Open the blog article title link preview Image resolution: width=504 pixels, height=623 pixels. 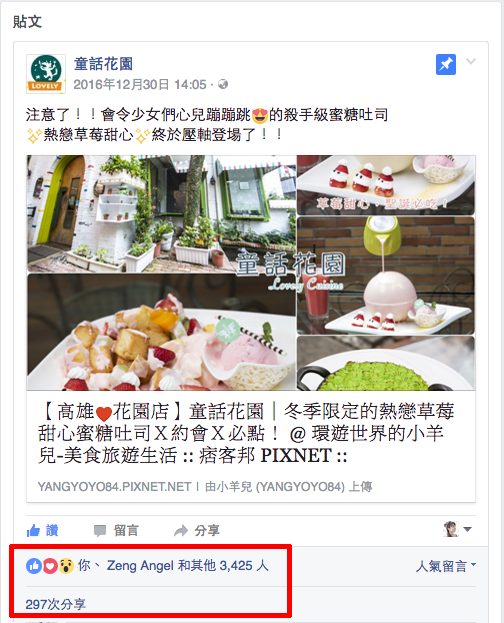[x=246, y=433]
